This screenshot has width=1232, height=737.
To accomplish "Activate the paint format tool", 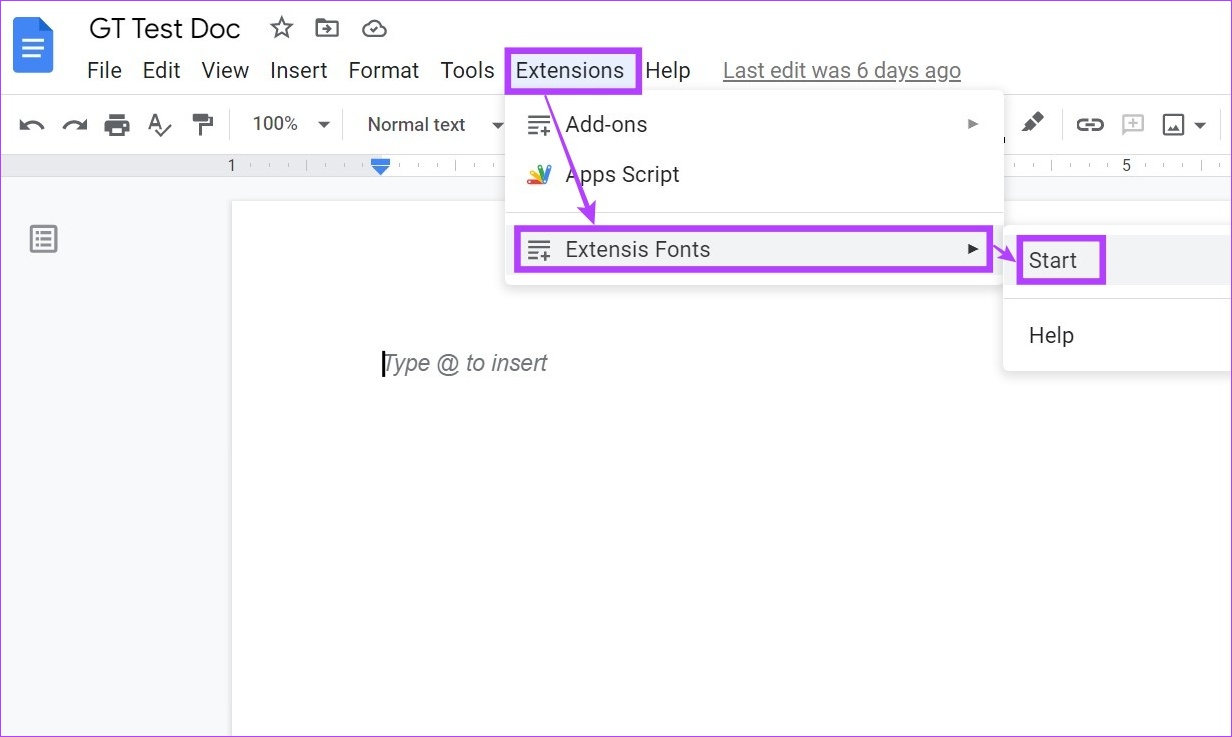I will (x=203, y=125).
